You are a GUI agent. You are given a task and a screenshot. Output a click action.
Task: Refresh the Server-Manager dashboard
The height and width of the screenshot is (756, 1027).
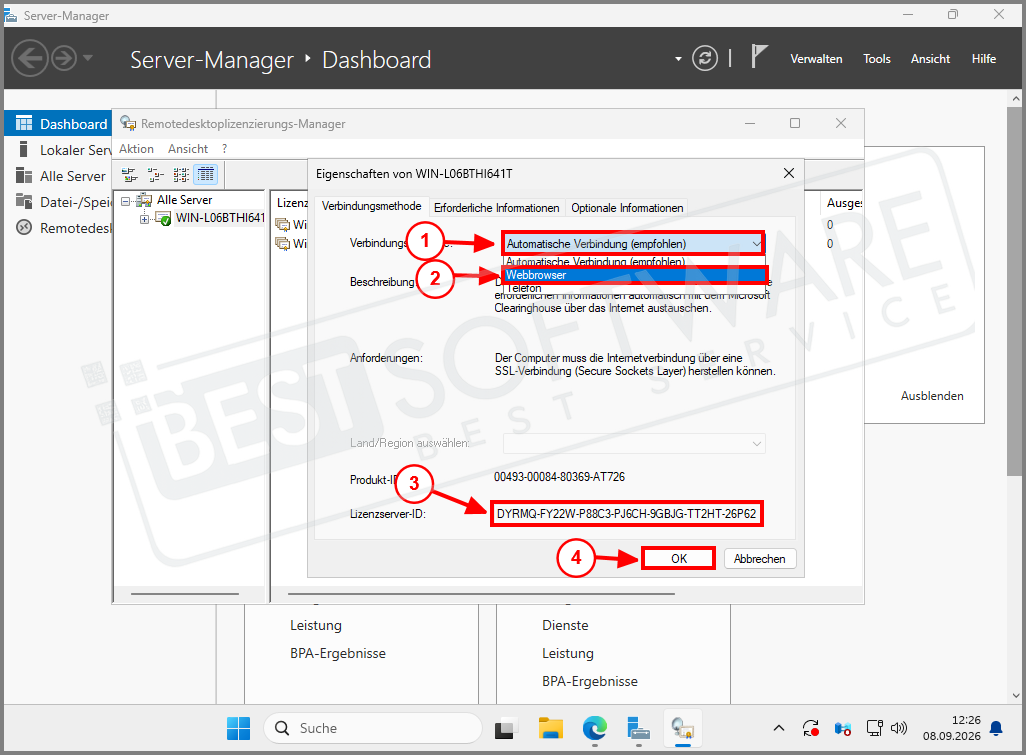(x=705, y=59)
